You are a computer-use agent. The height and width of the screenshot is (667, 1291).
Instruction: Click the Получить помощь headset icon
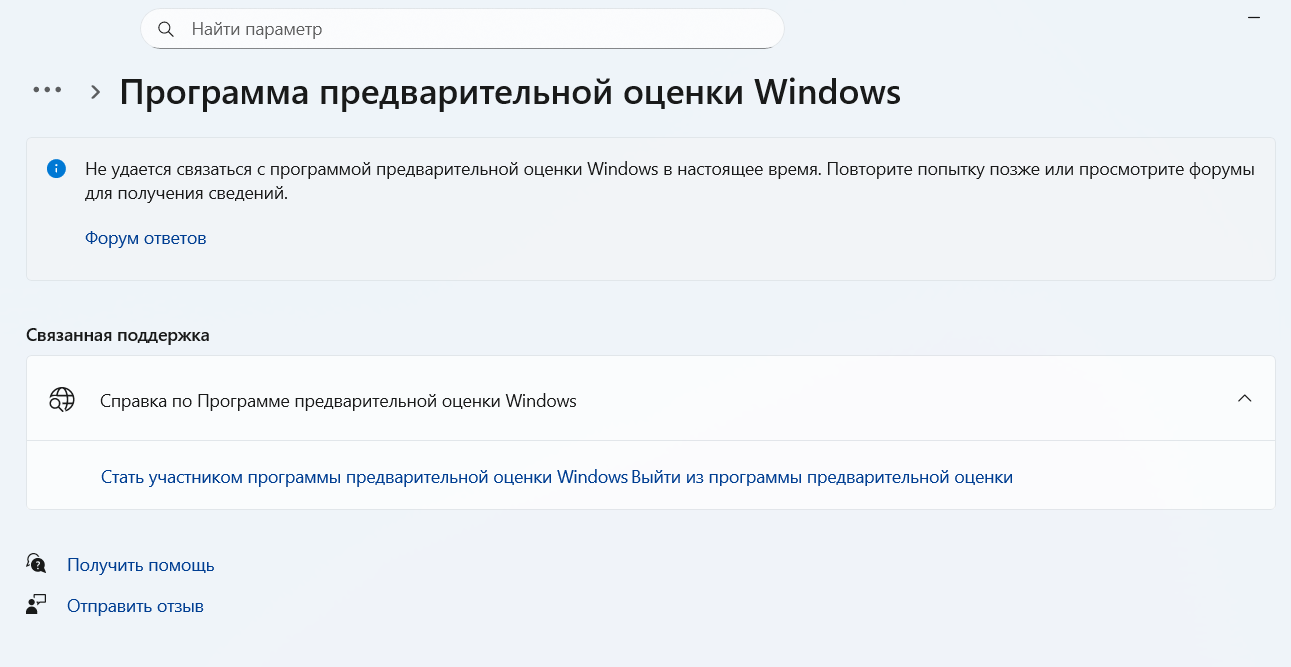[37, 563]
